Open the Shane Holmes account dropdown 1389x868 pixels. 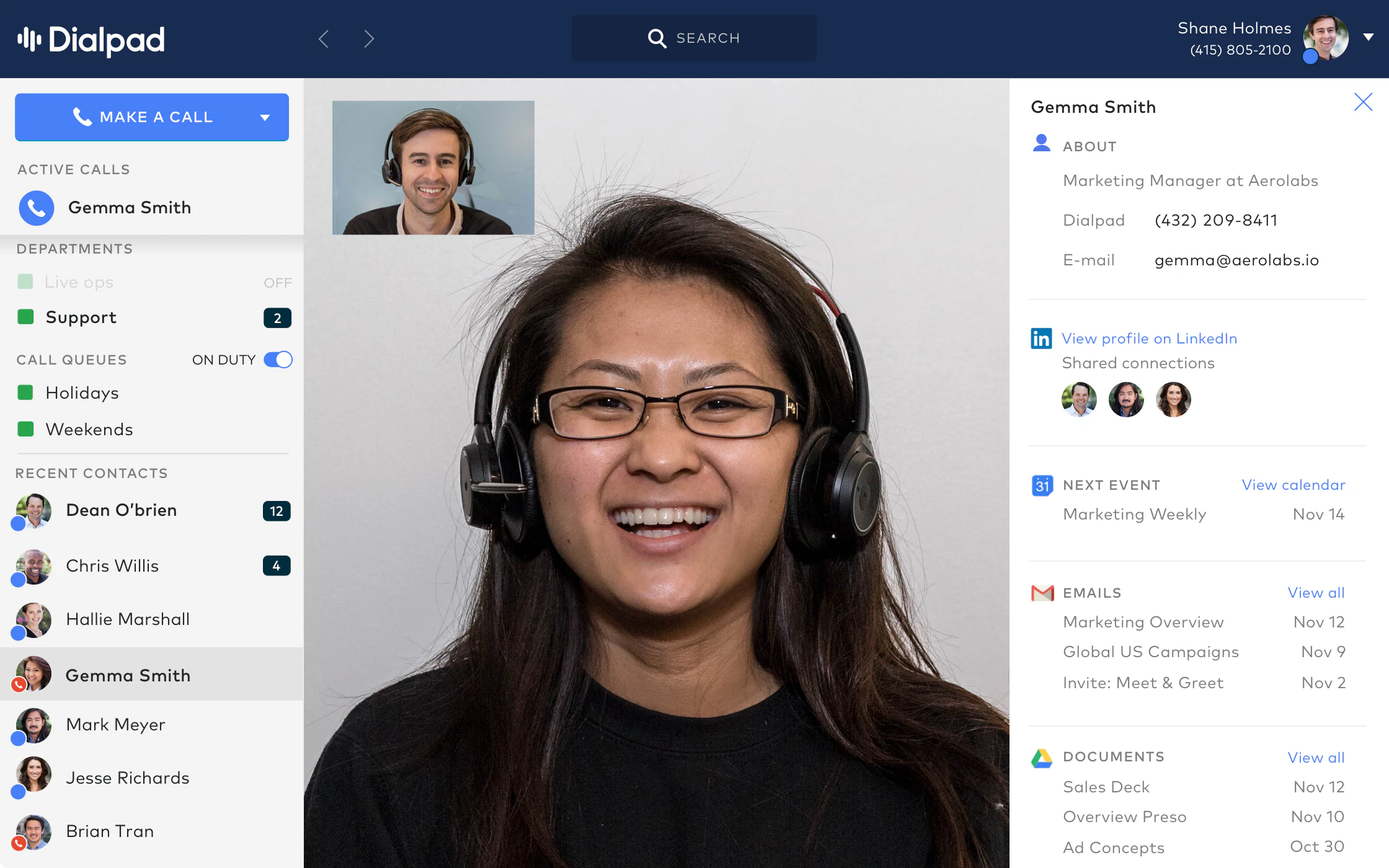pyautogui.click(x=1369, y=37)
